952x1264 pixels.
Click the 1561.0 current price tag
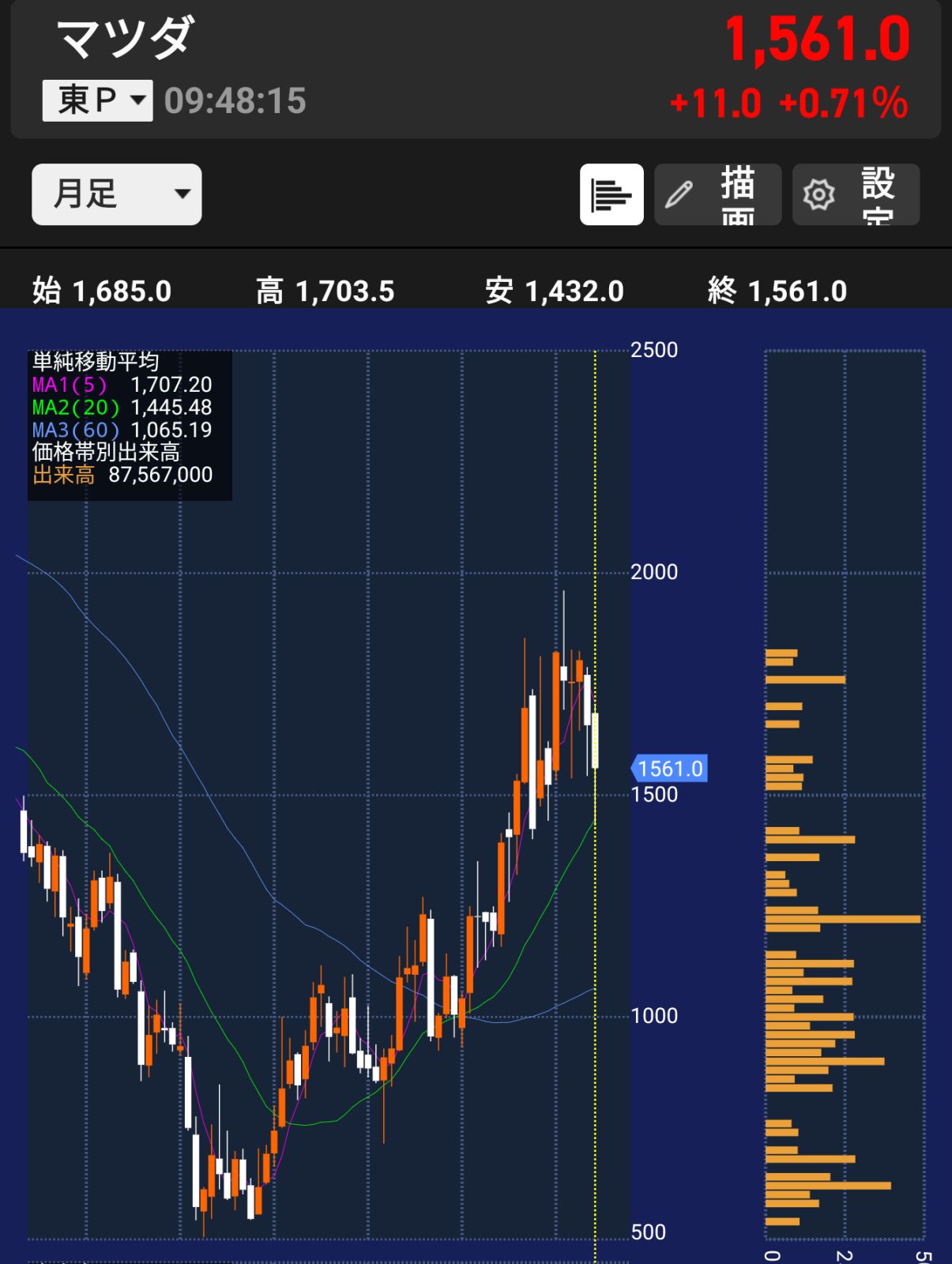coord(670,769)
